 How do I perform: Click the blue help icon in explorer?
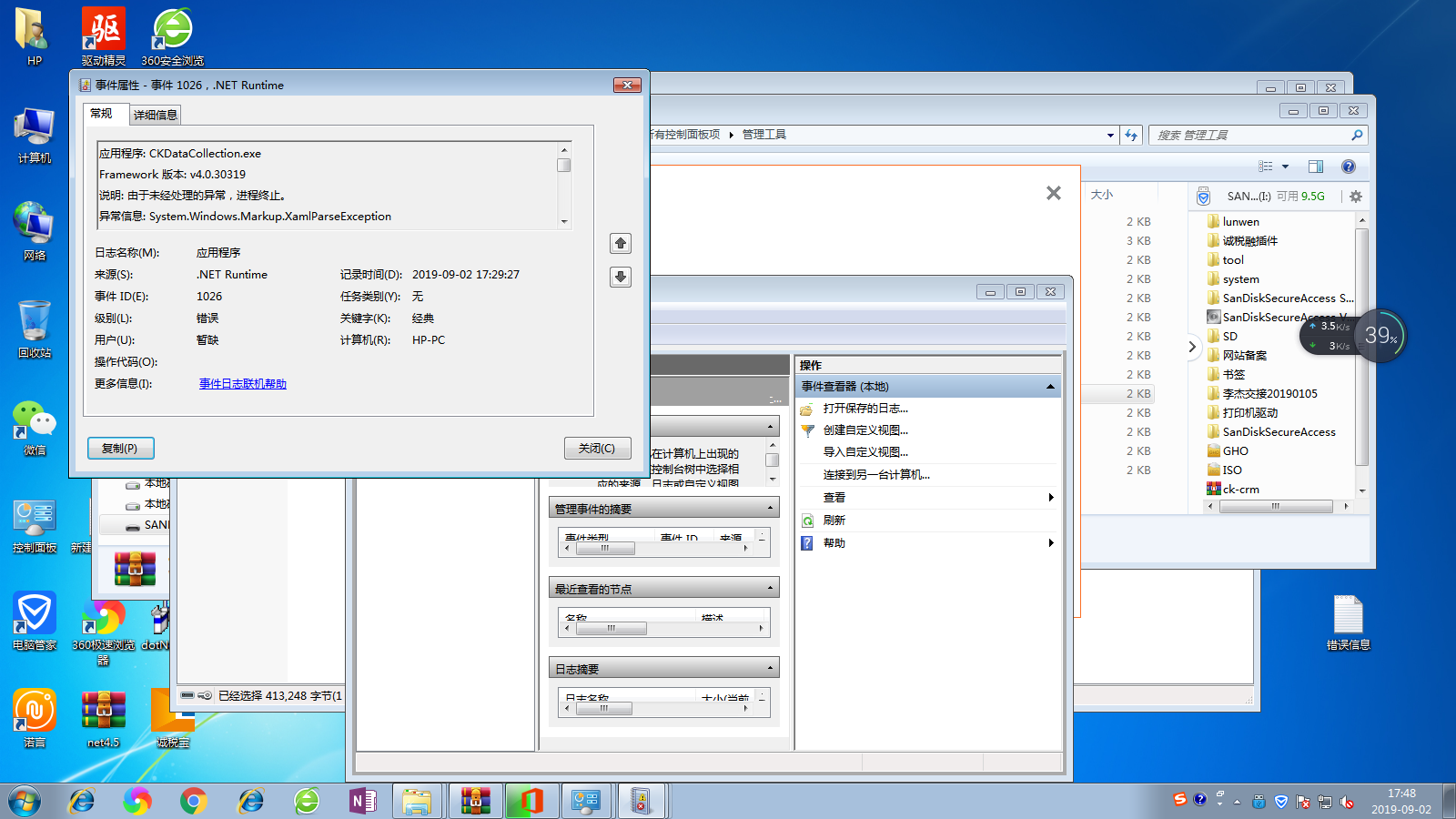[1349, 167]
